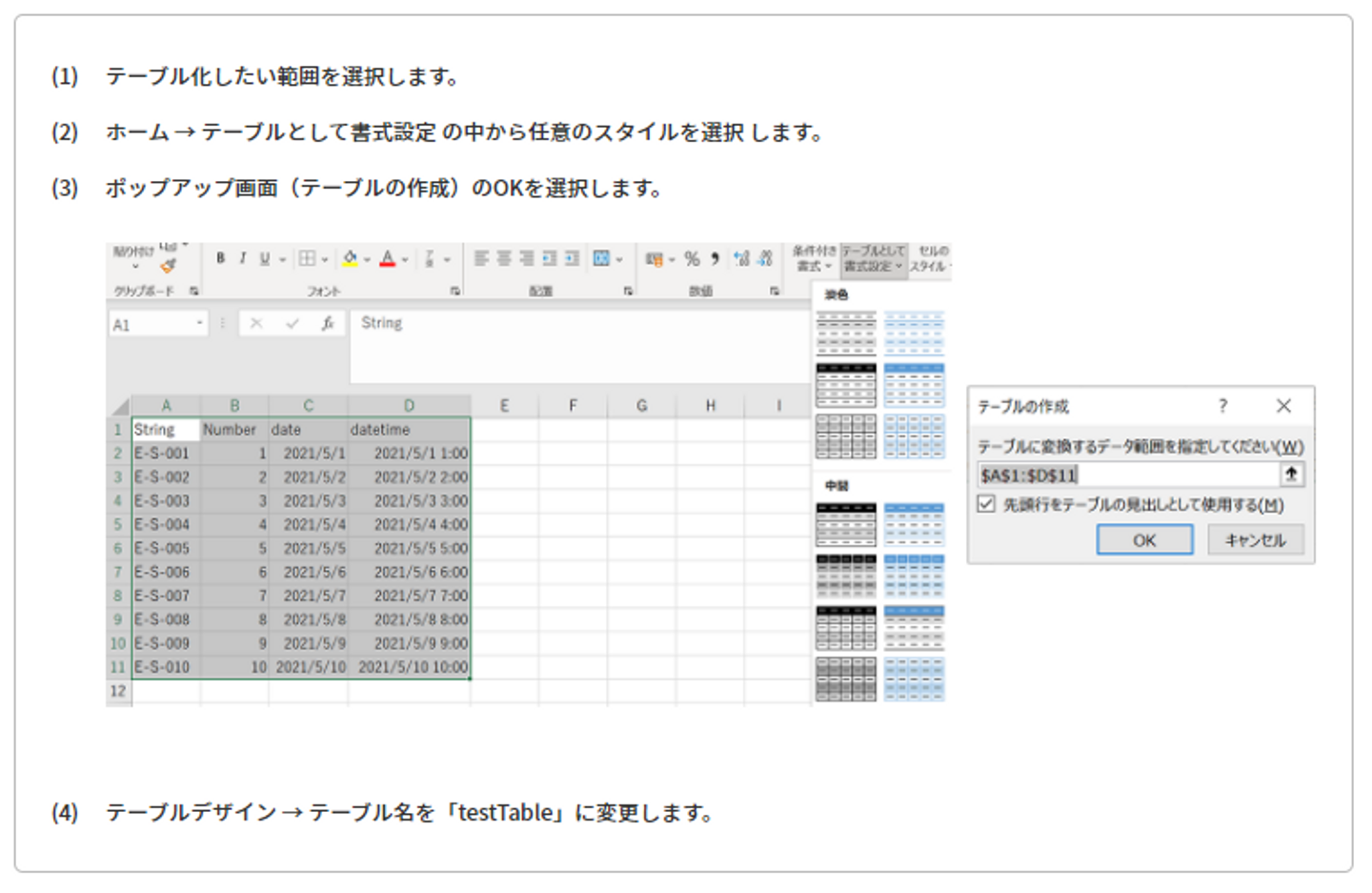Select column header A

[x=166, y=405]
